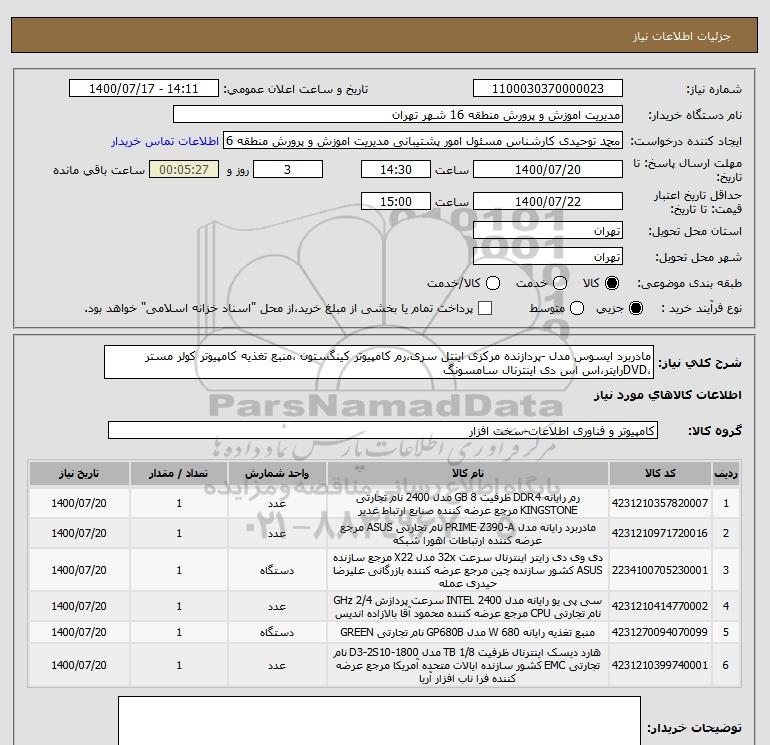Click the announcement date field 1400/07/17 - 14:11
This screenshot has height=745, width=770.
pos(144,88)
